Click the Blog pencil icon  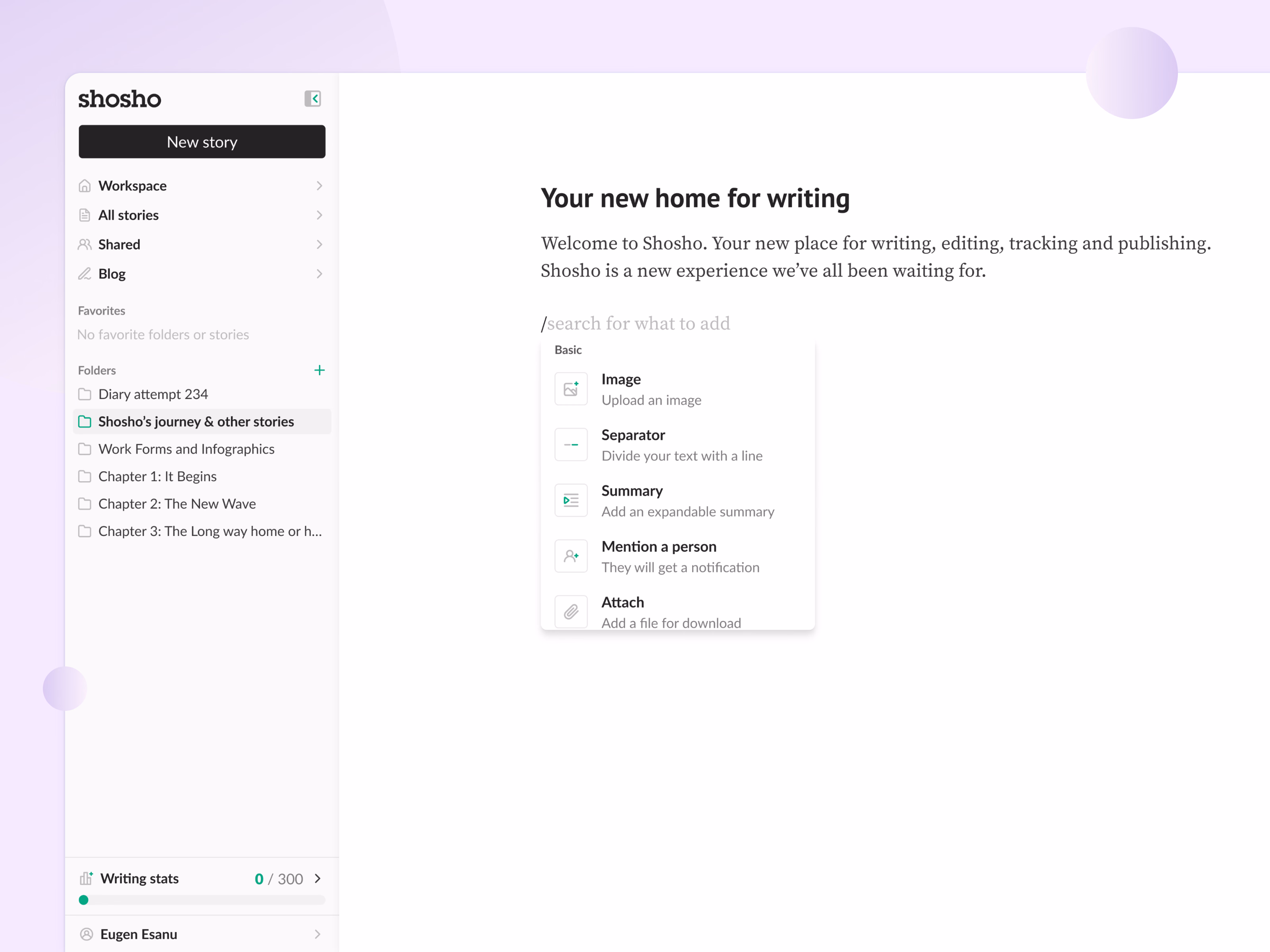(x=85, y=274)
